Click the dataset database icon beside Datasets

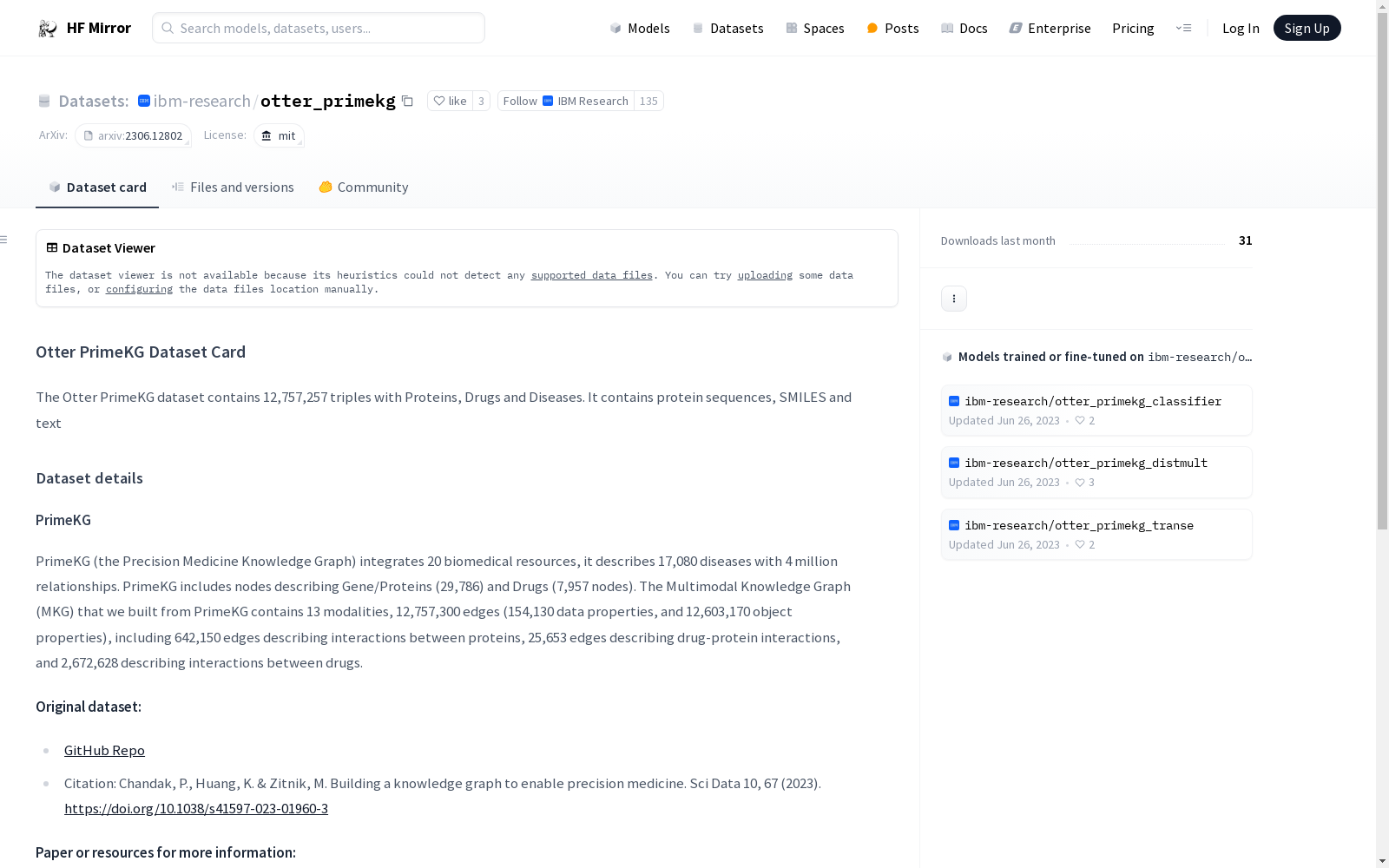(x=44, y=101)
